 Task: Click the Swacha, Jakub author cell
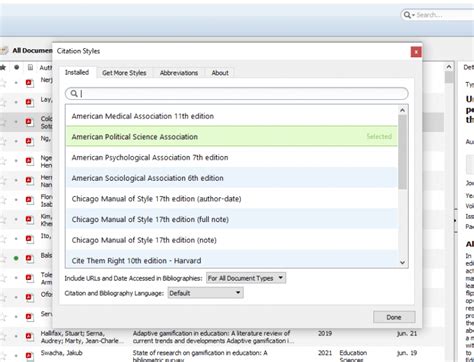click(x=62, y=353)
